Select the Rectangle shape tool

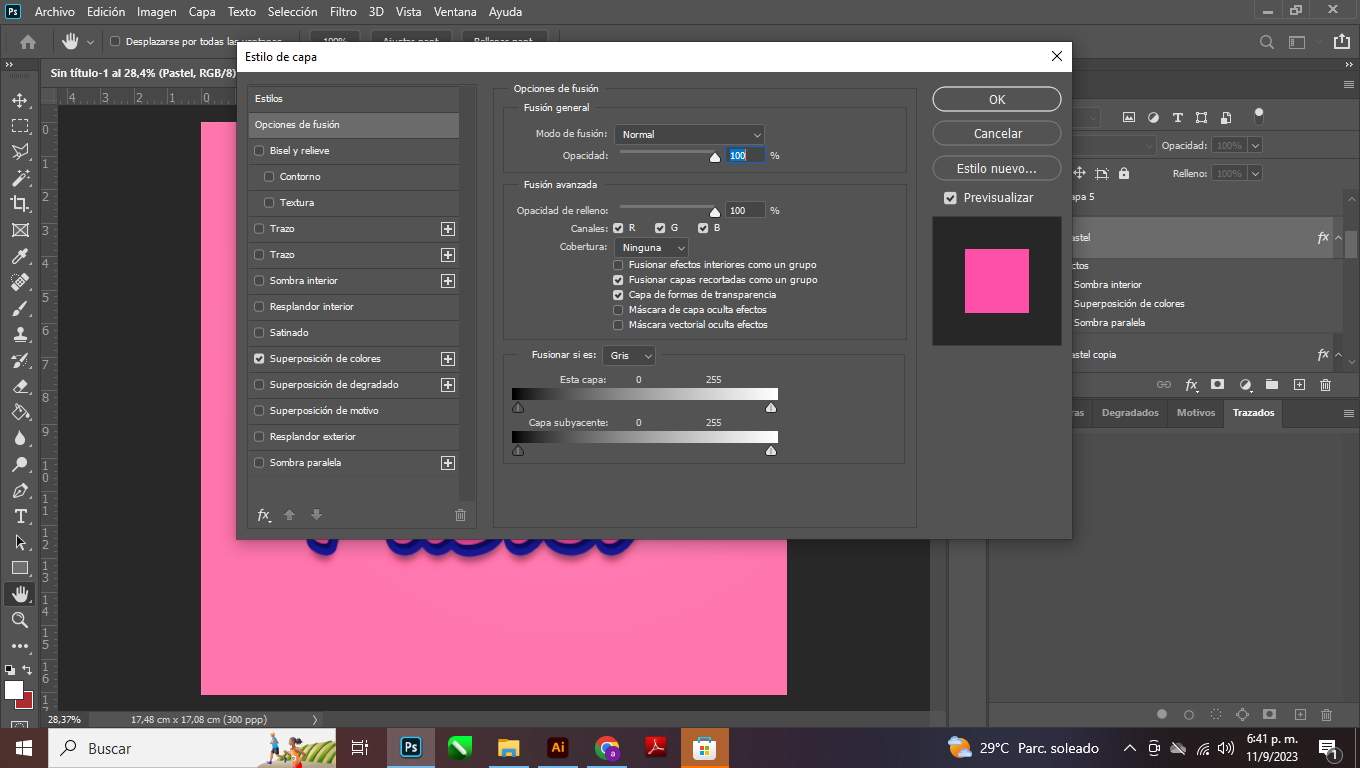(20, 568)
